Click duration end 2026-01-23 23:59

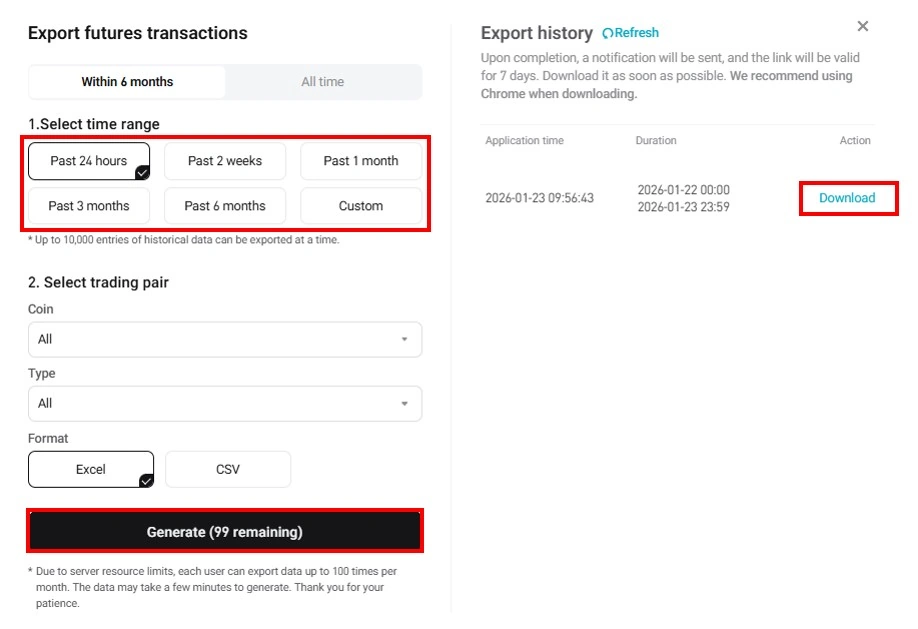683,207
